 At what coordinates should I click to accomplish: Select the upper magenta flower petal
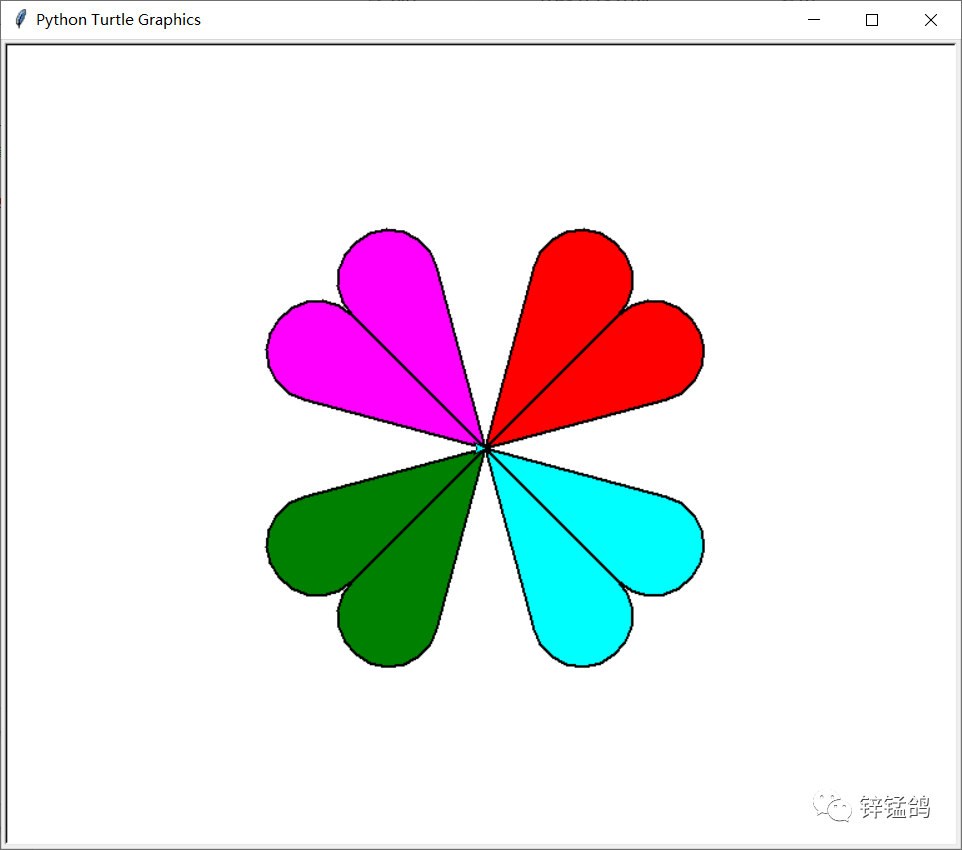[x=400, y=300]
